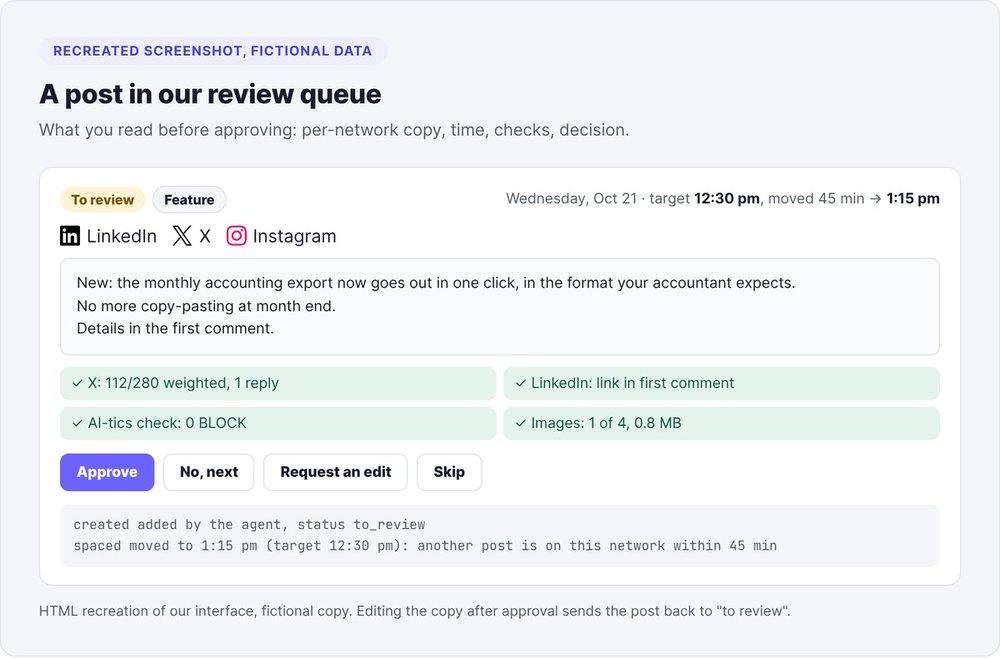Click the Instagram logo icon
Image resolution: width=1000 pixels, height=658 pixels.
click(x=237, y=236)
